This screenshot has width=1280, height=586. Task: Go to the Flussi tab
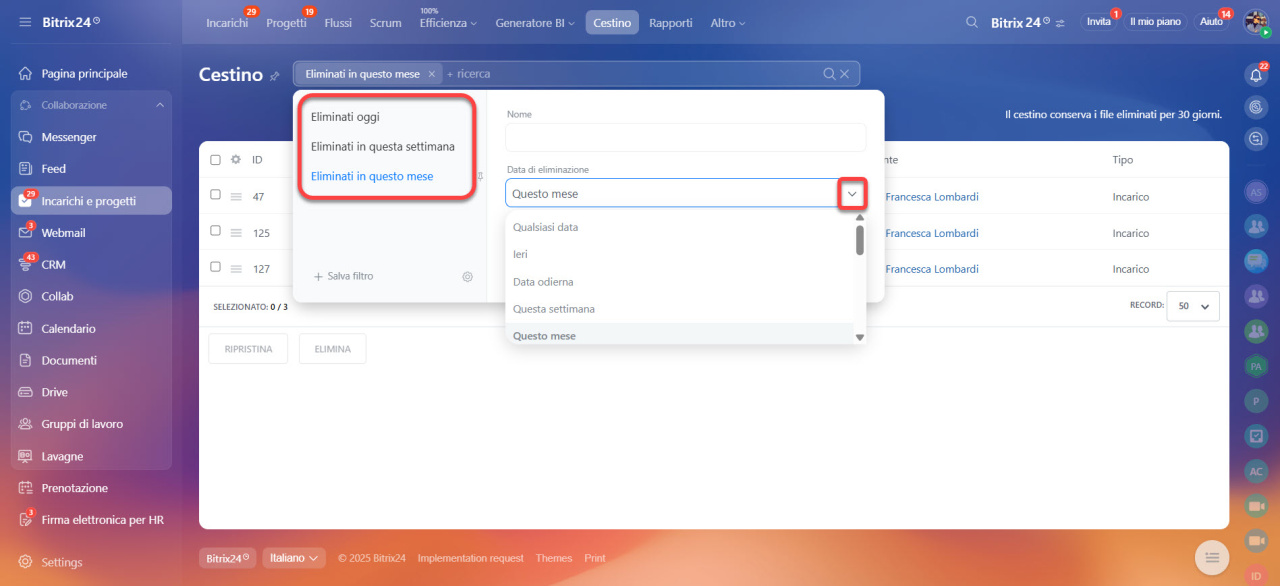pos(338,22)
